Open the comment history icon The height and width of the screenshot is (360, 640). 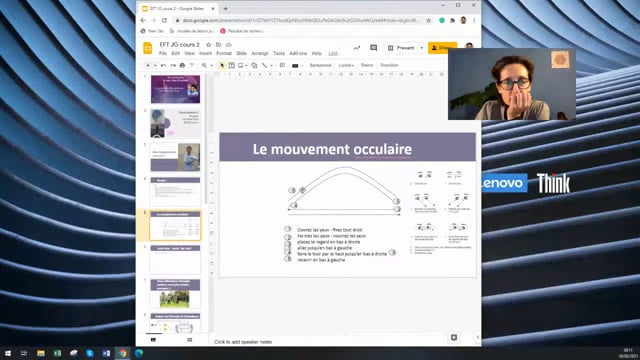pyautogui.click(x=373, y=48)
